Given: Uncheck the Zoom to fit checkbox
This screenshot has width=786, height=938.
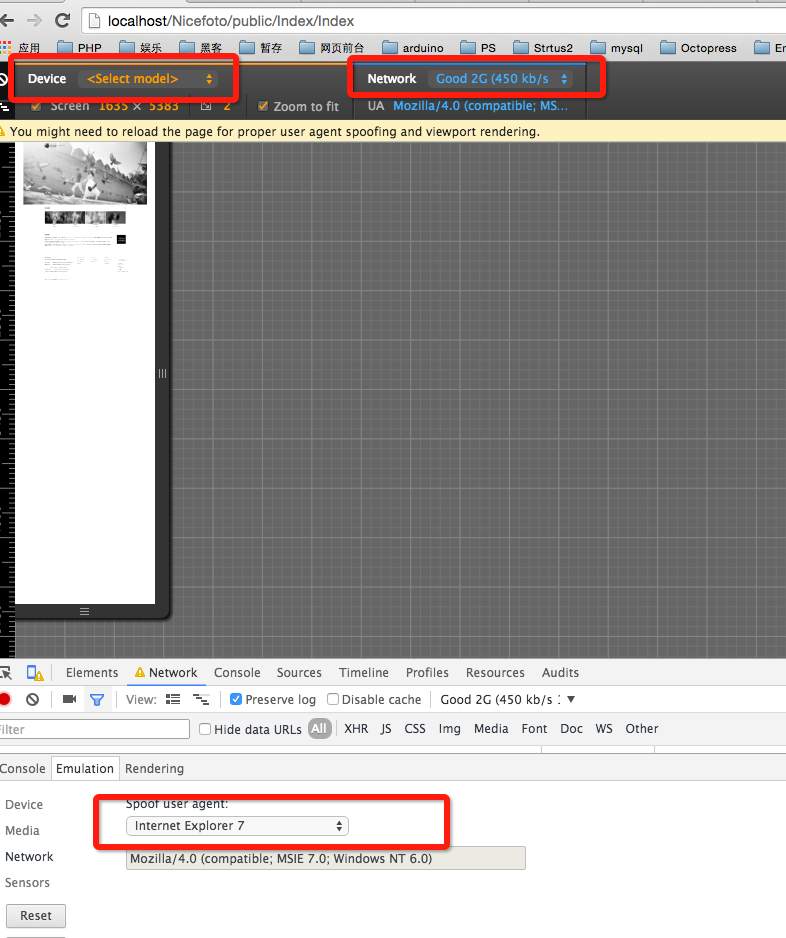Looking at the screenshot, I should point(263,106).
